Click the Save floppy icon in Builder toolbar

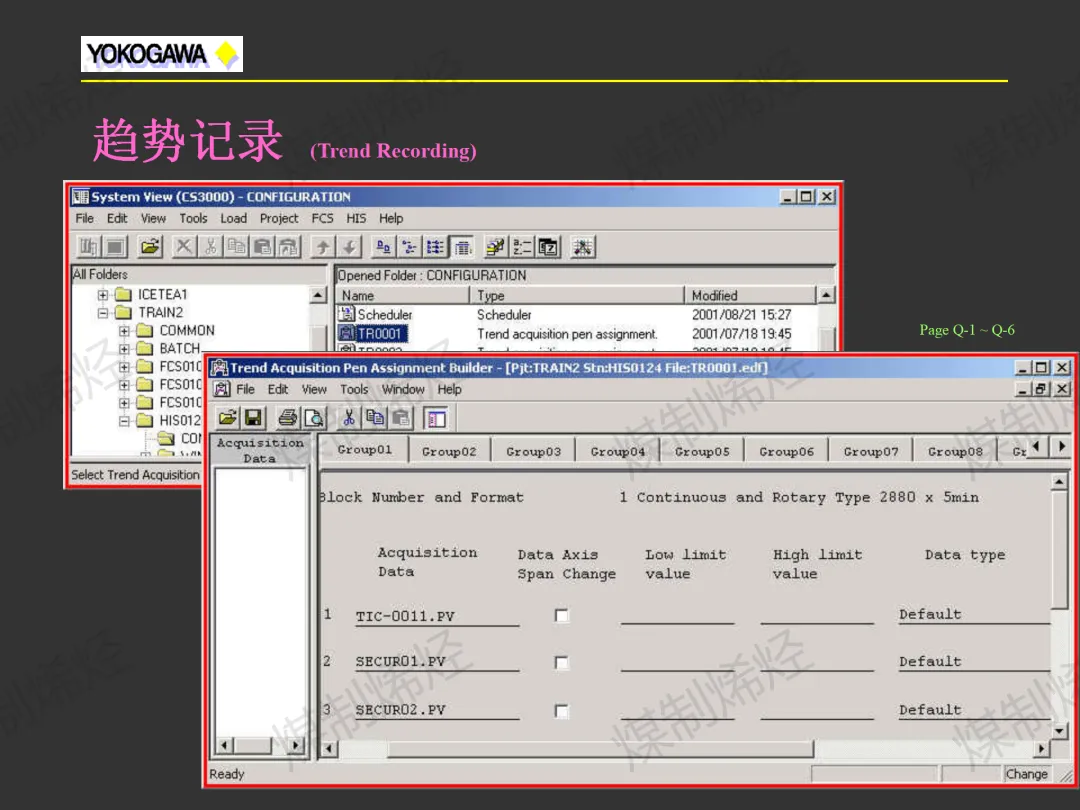(253, 417)
